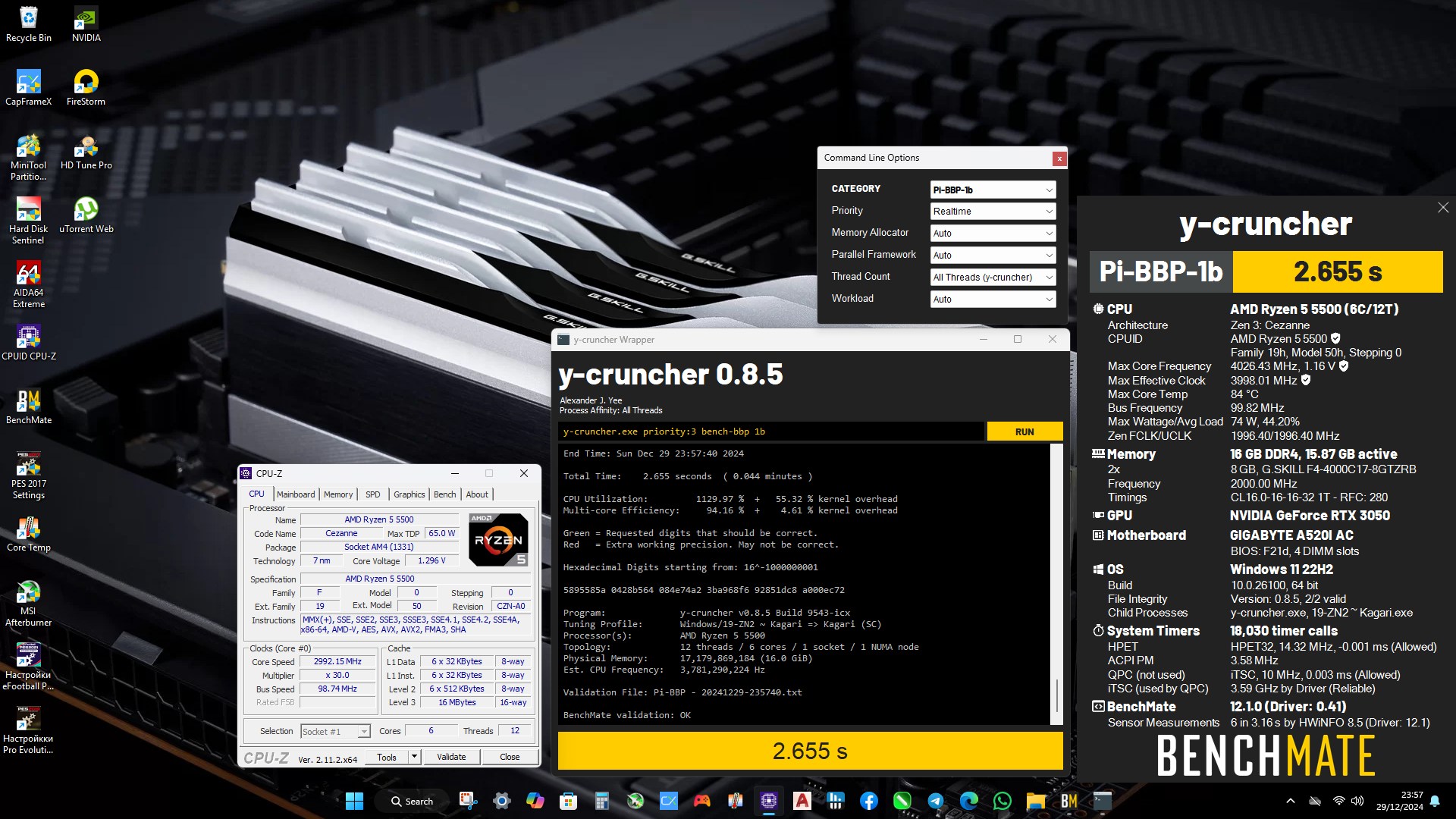
Task: Open WhatsApp from the taskbar
Action: click(1002, 801)
